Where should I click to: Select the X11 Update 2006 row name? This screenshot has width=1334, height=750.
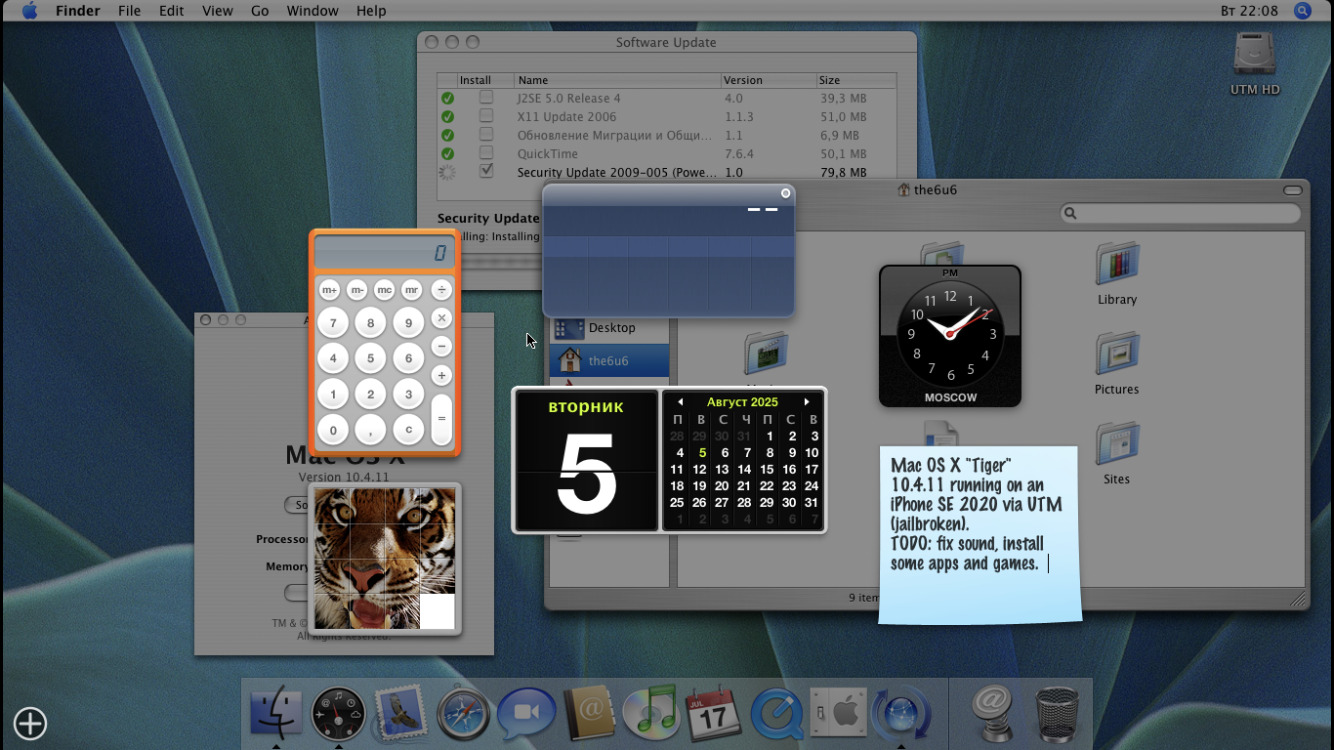click(x=566, y=117)
